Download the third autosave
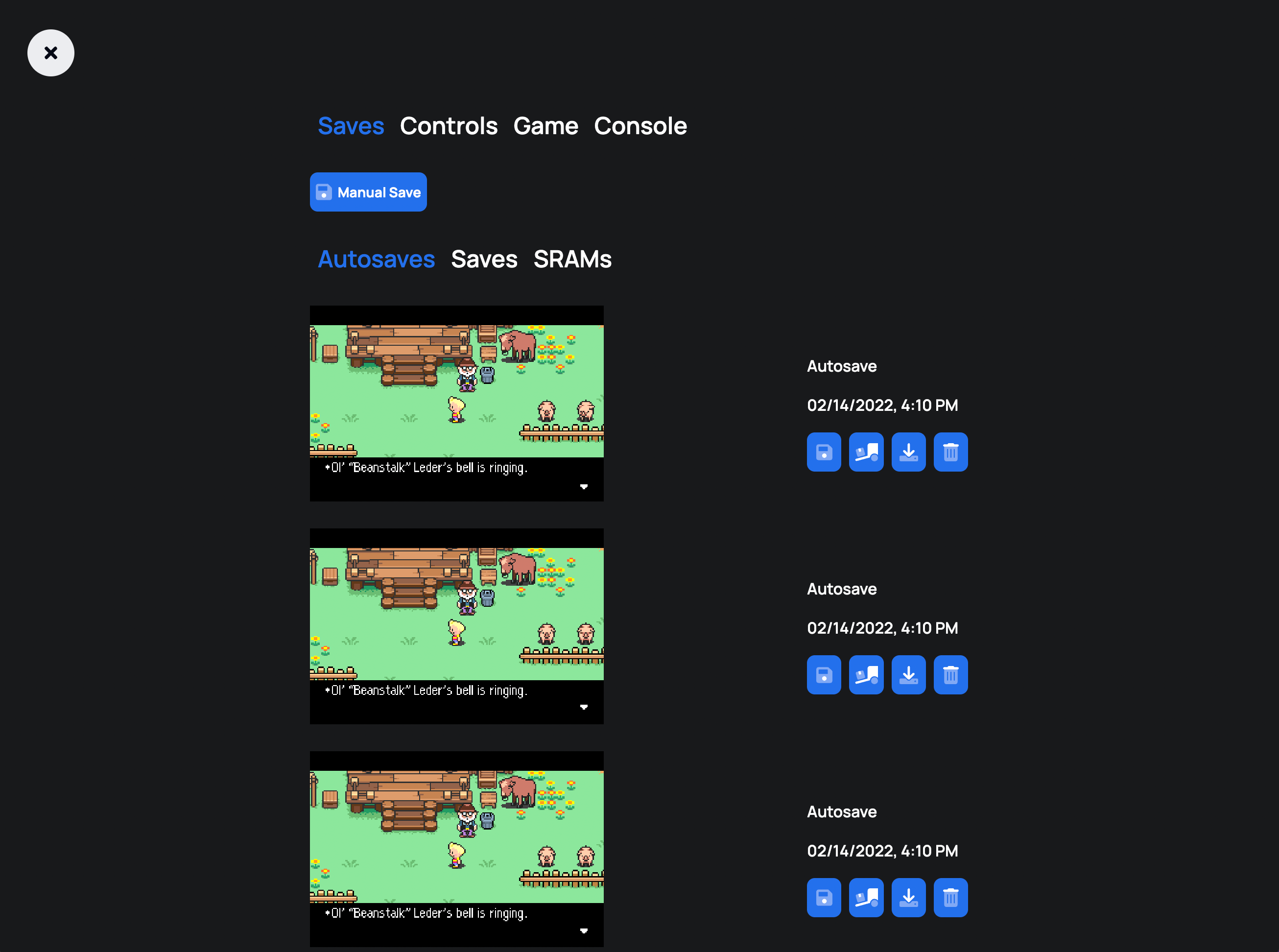Image resolution: width=1279 pixels, height=952 pixels. pos(908,897)
